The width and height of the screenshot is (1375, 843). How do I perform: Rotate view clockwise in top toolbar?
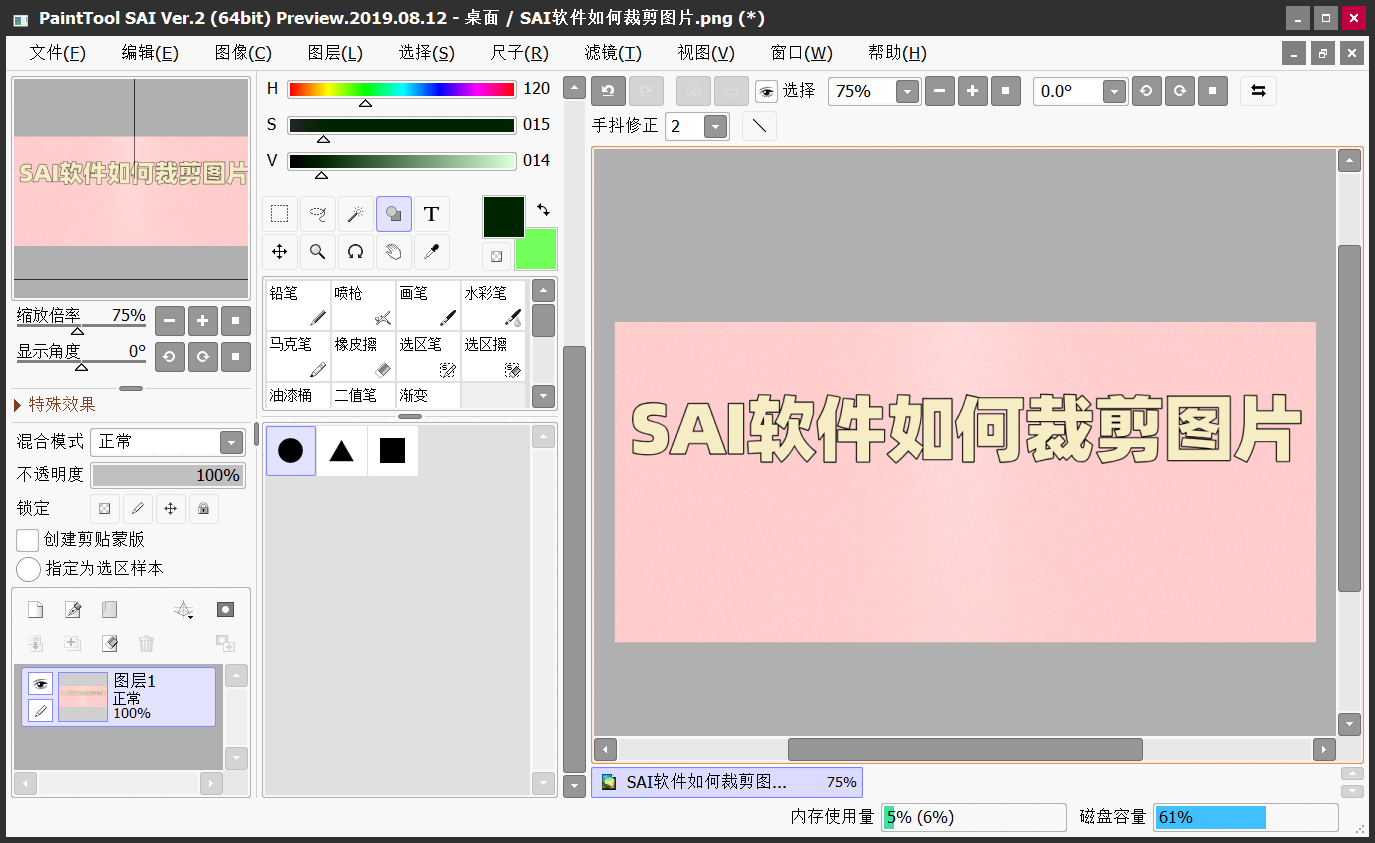coord(1180,91)
